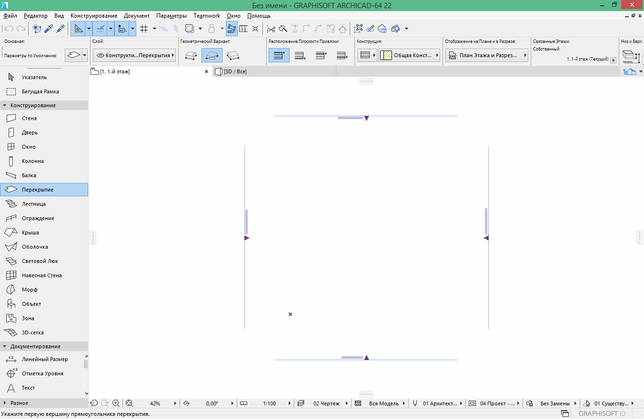Select the 3D-сетка mesh tool
The height and width of the screenshot is (419, 644).
click(x=44, y=332)
